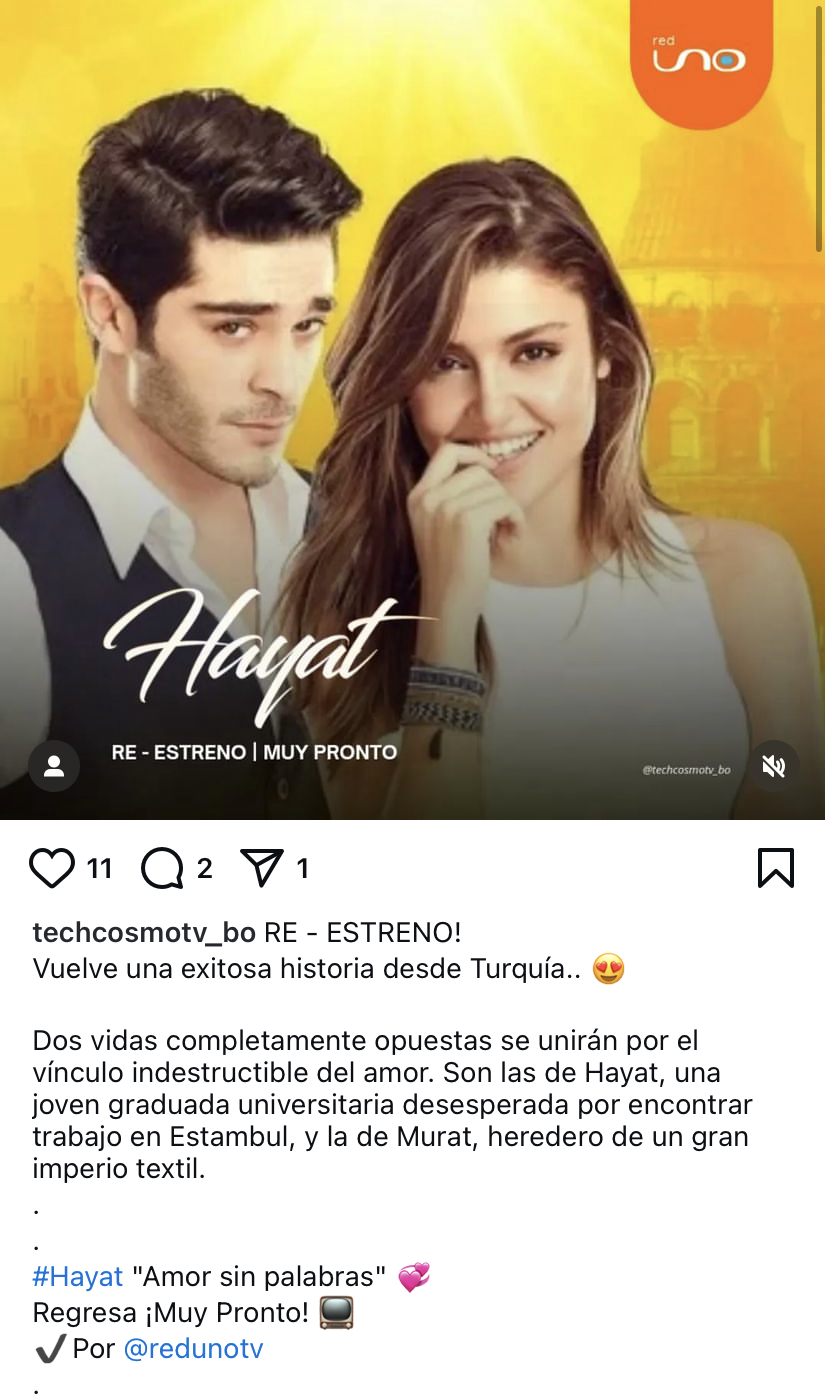Click the television emoji after Muy Pronto

[336, 1313]
